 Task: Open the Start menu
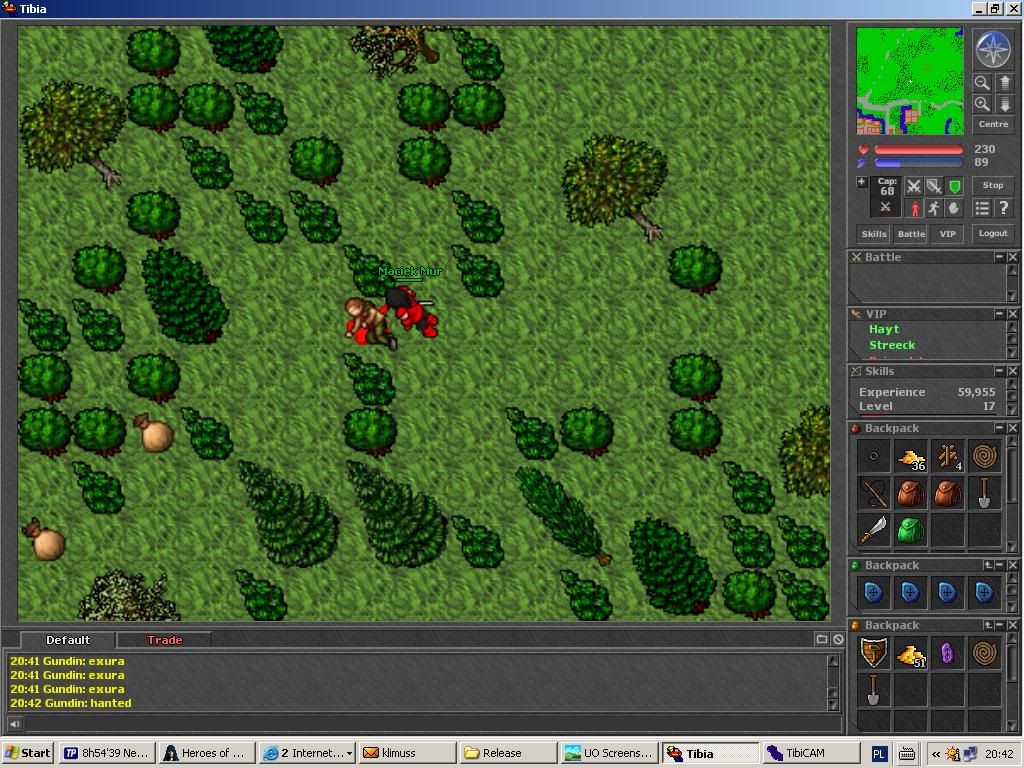pos(27,753)
